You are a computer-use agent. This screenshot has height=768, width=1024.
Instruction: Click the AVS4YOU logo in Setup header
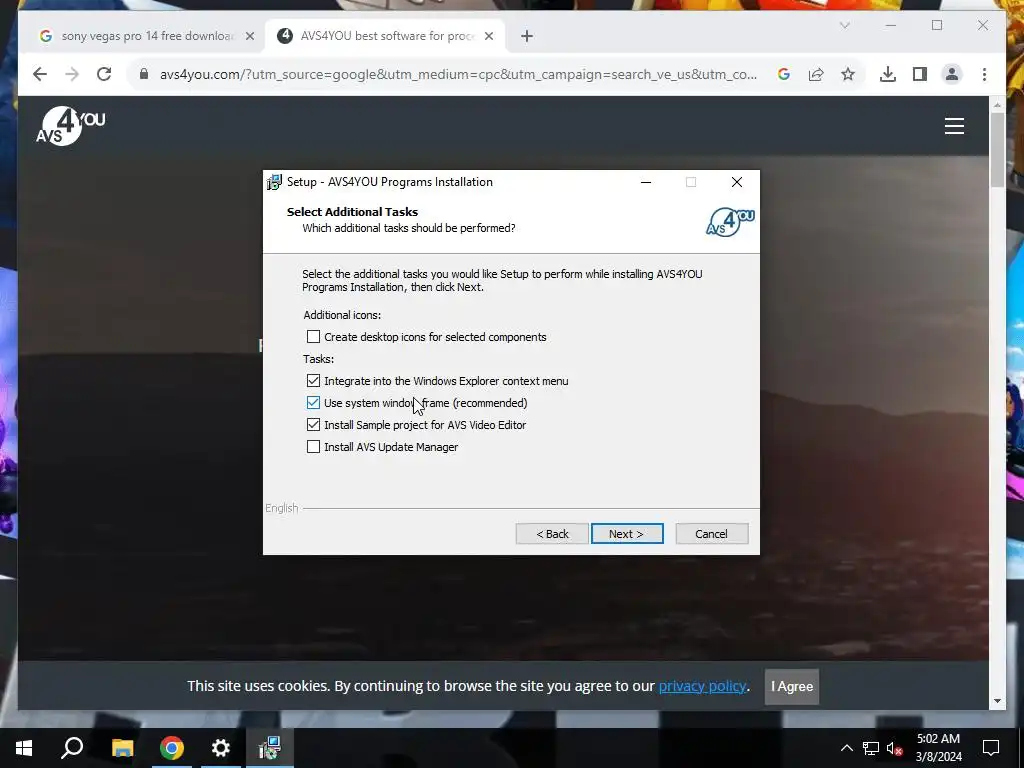(730, 222)
